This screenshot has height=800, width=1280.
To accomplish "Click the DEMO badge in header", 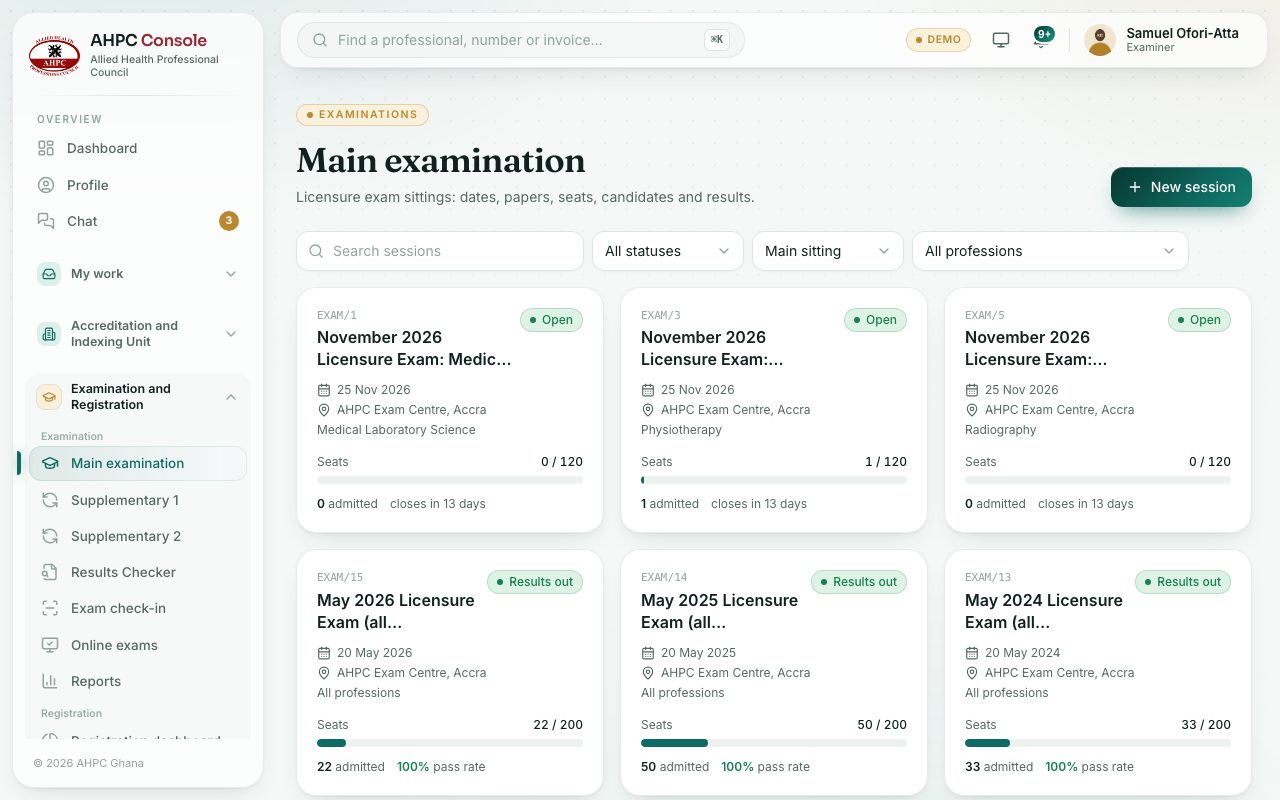I will [x=938, y=40].
